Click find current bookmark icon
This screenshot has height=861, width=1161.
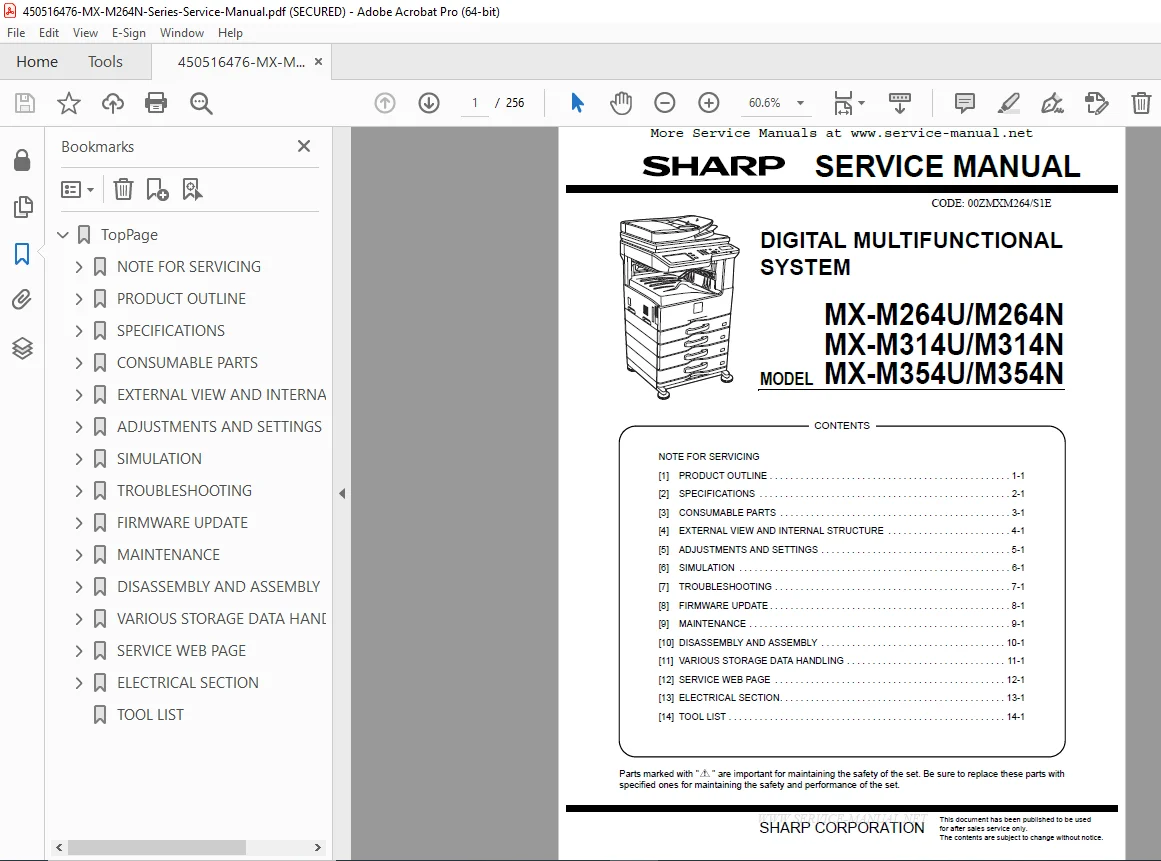(x=192, y=190)
